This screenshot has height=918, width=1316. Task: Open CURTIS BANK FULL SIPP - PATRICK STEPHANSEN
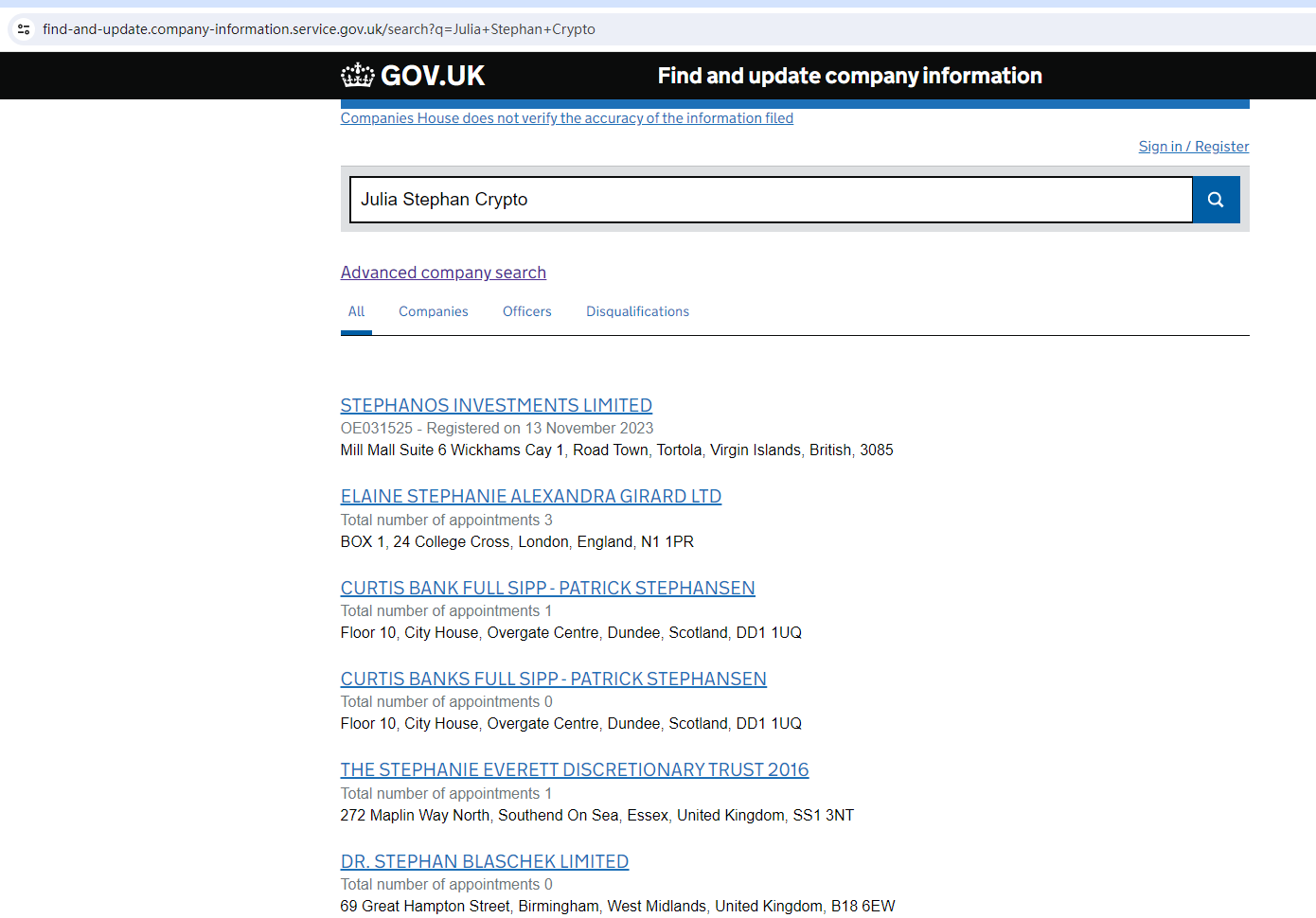coord(548,588)
